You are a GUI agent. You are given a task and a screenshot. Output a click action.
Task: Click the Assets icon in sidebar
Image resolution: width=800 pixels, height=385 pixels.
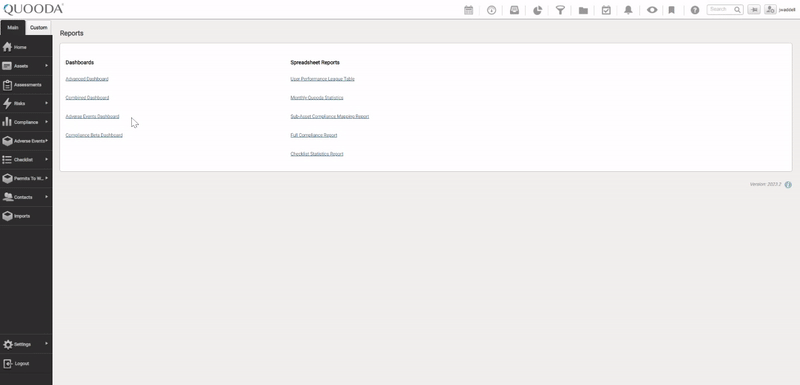coord(7,66)
